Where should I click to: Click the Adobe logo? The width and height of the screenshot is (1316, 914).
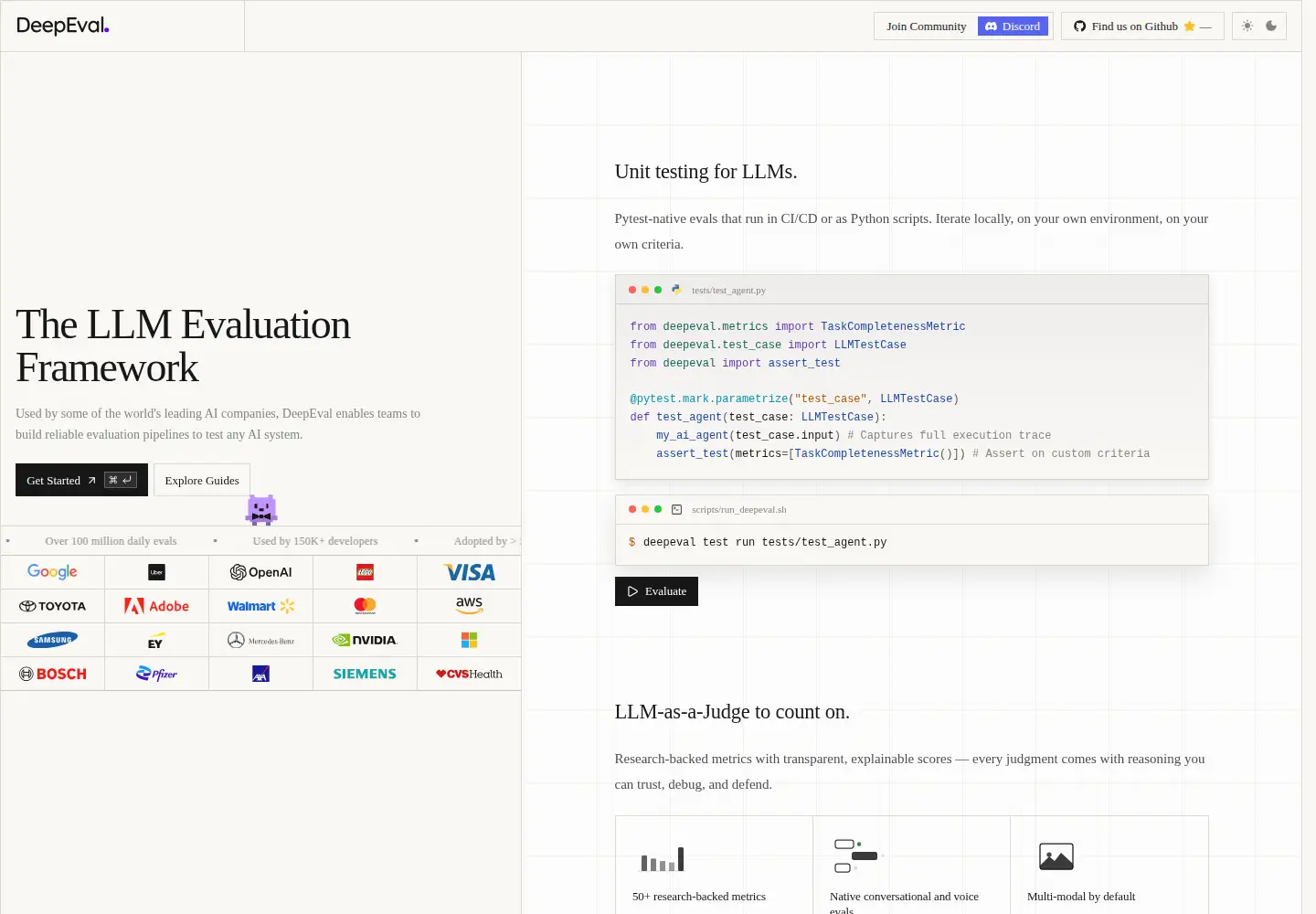tap(156, 606)
